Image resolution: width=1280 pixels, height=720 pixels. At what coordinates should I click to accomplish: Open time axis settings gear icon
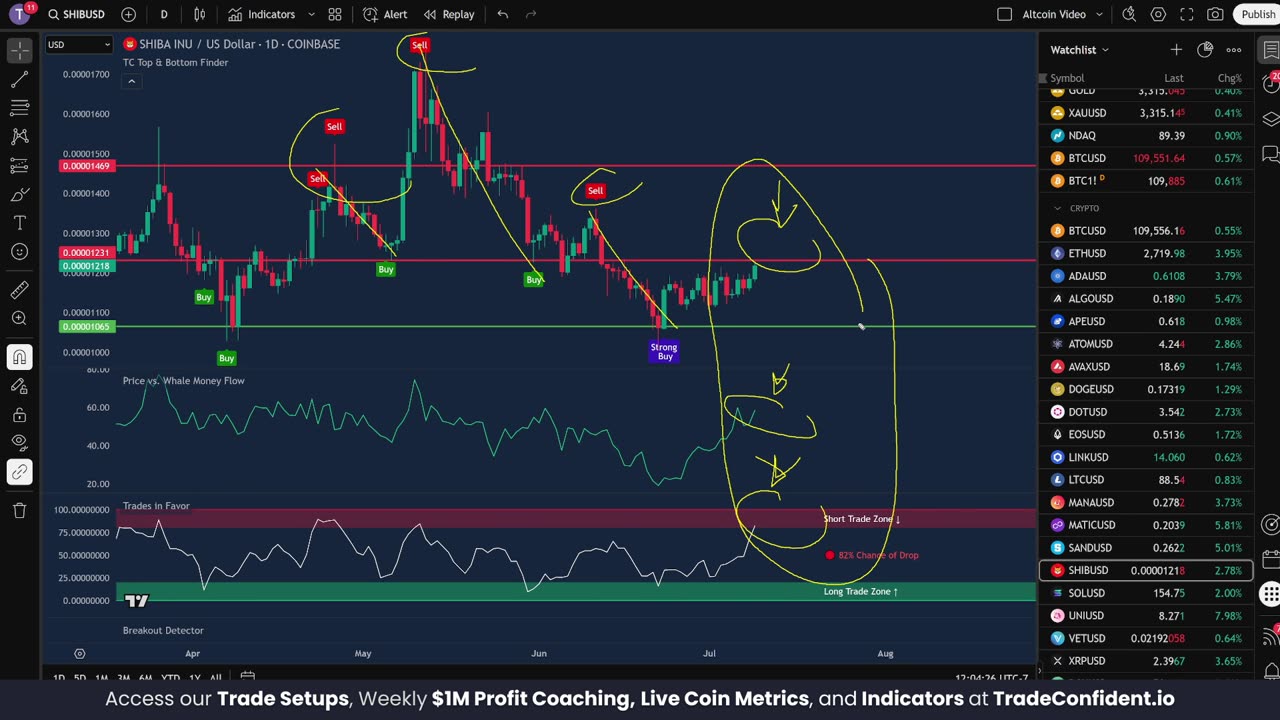(x=80, y=654)
